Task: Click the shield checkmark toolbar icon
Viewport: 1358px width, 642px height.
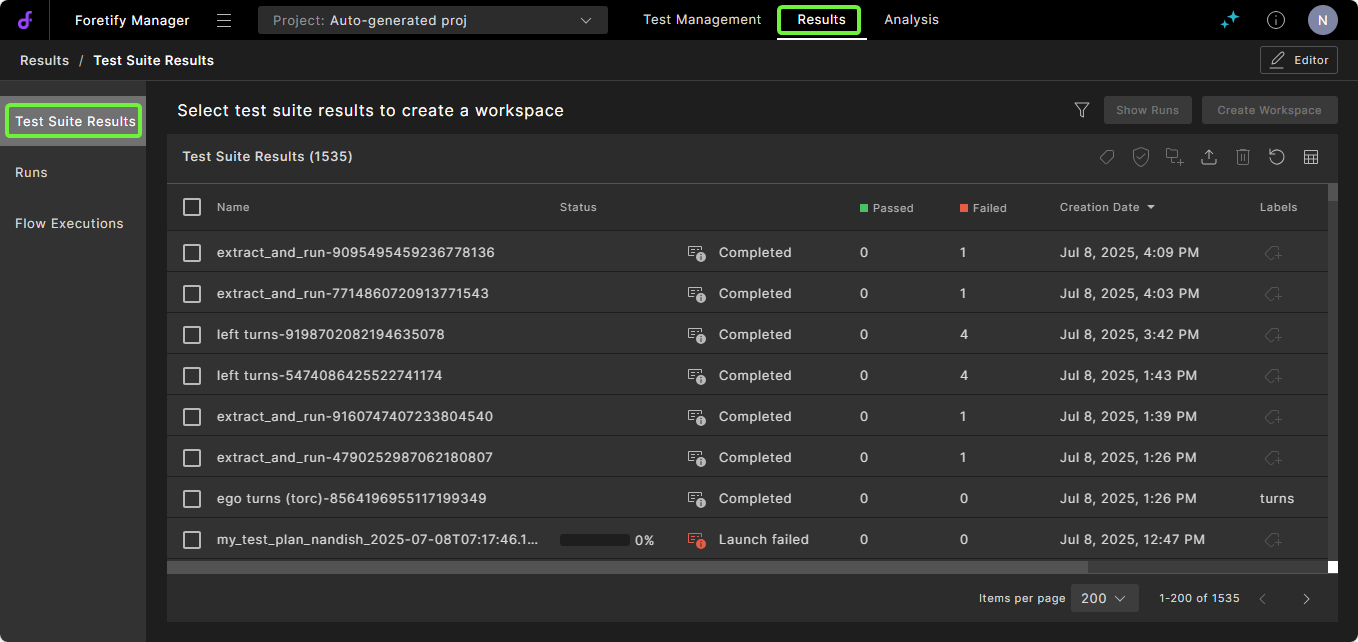Action: tap(1141, 157)
